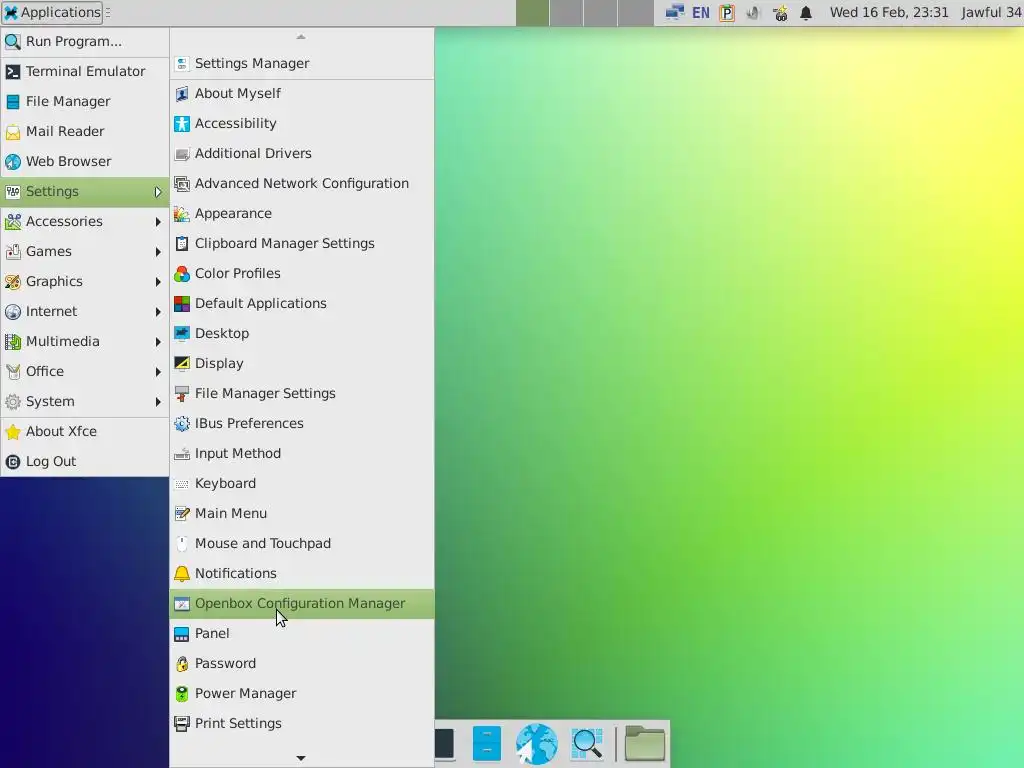This screenshot has width=1024, height=768.
Task: Click the network tray icon
Action: coord(675,12)
